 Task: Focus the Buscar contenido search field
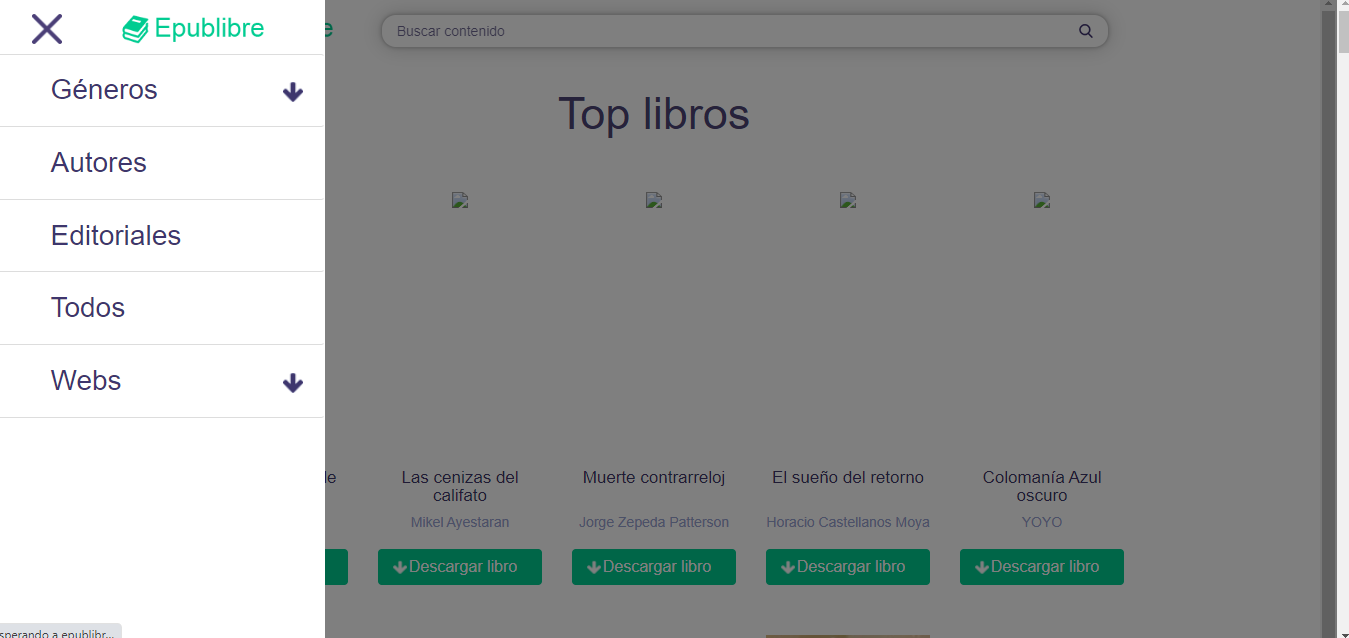pyautogui.click(x=730, y=31)
